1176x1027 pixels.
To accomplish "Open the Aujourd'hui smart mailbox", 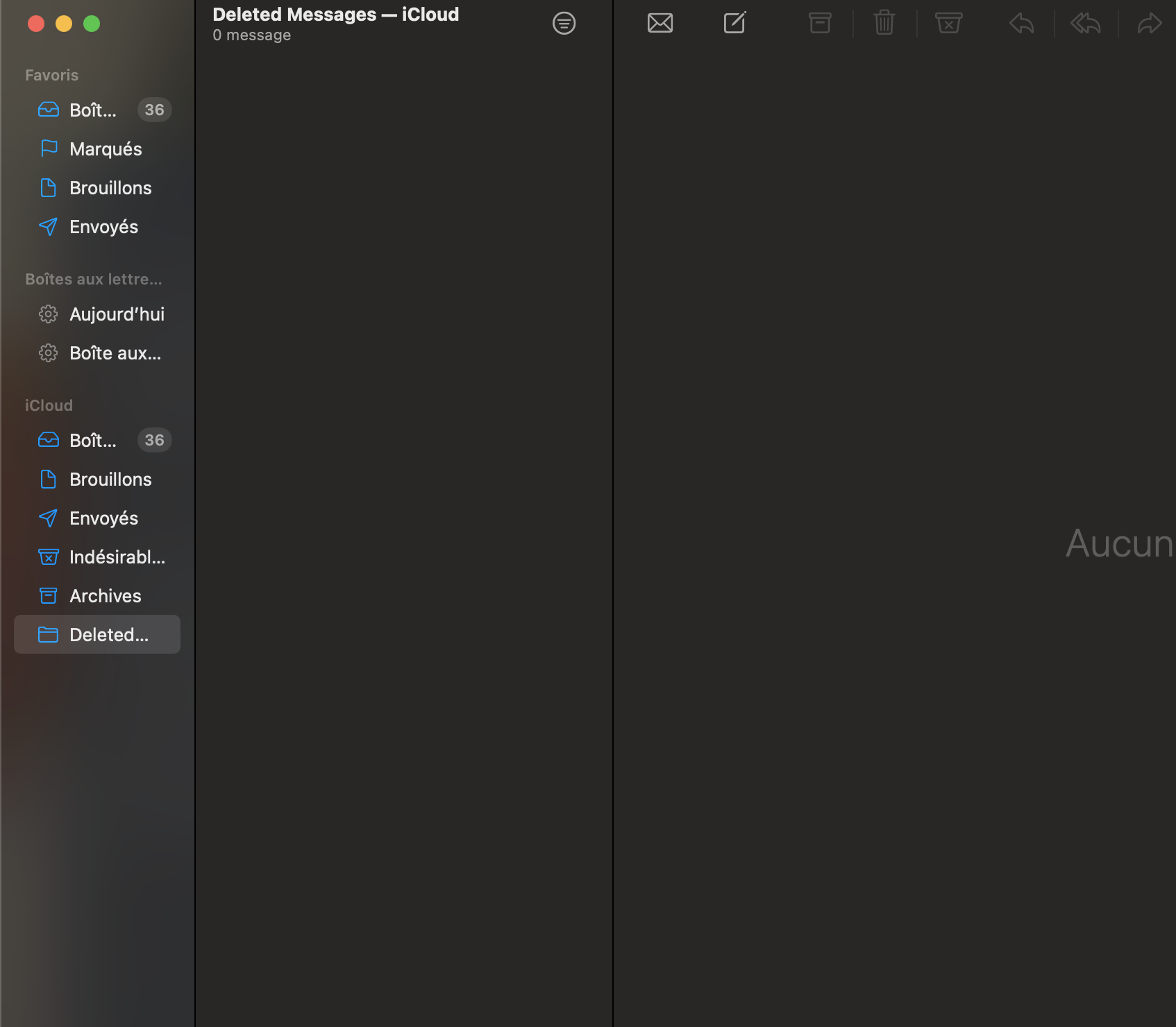I will [x=117, y=314].
